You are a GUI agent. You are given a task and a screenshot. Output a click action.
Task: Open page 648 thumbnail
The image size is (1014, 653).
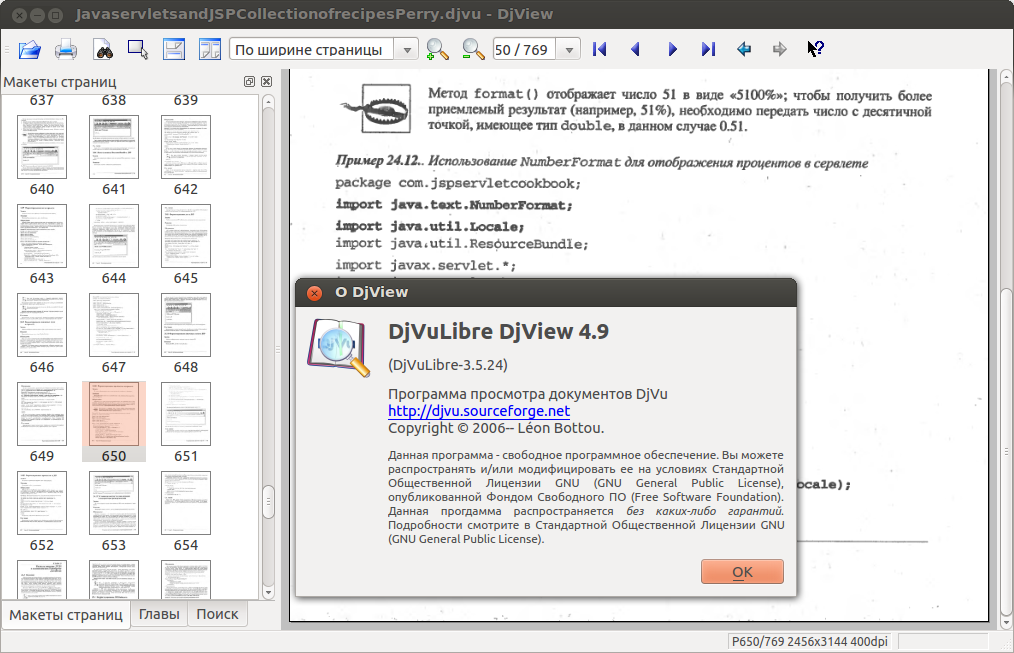click(186, 325)
